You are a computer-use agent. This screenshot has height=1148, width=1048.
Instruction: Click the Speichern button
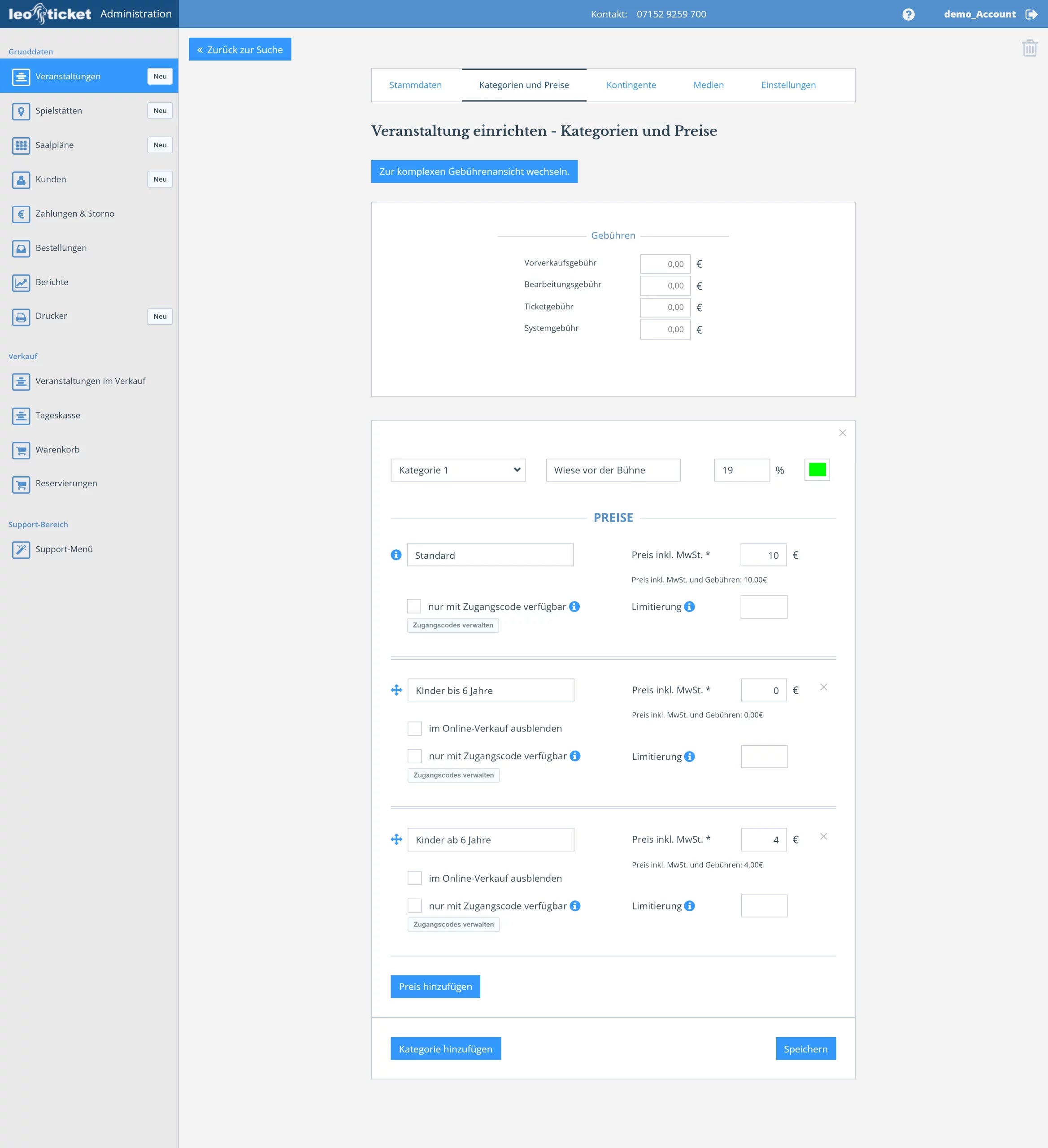pos(805,1048)
